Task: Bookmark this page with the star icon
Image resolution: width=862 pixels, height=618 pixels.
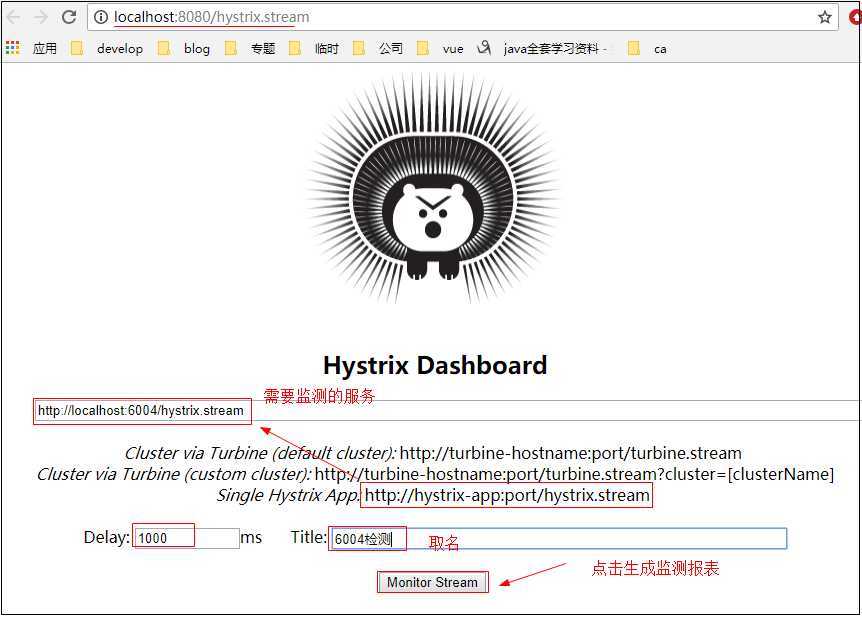Action: 824,18
